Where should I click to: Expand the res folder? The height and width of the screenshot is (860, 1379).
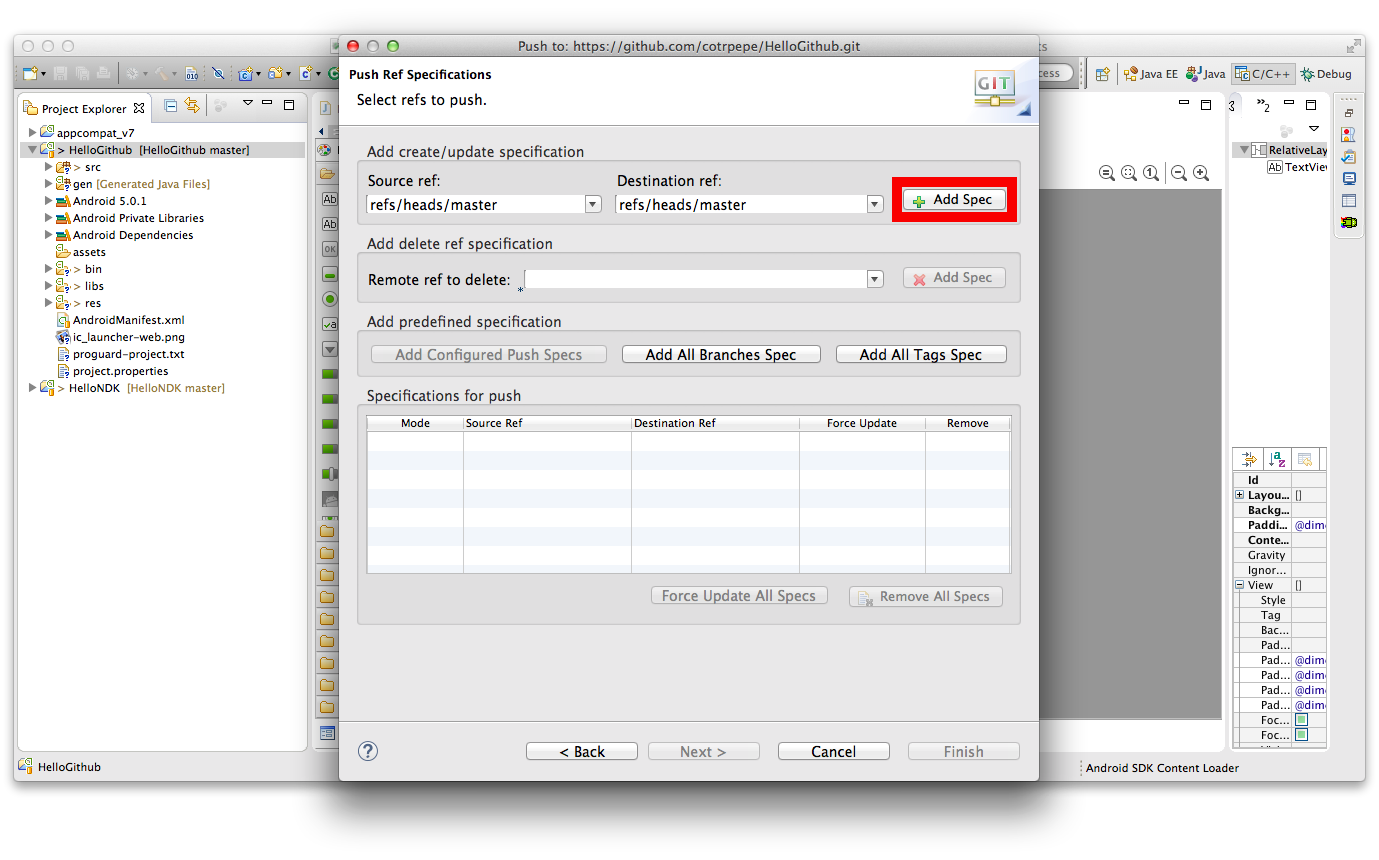pyautogui.click(x=48, y=303)
